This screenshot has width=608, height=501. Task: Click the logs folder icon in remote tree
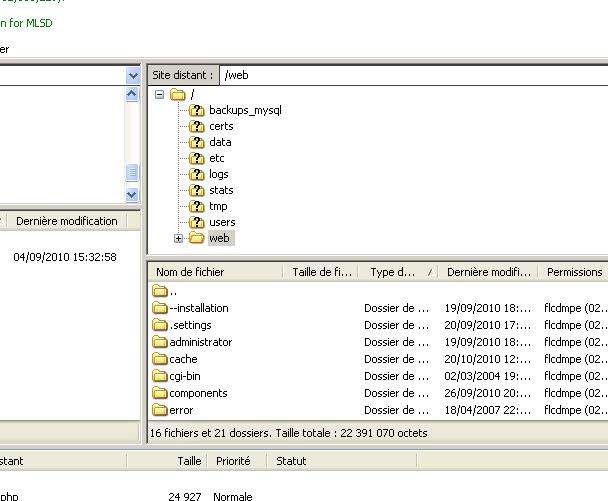pyautogui.click(x=196, y=174)
